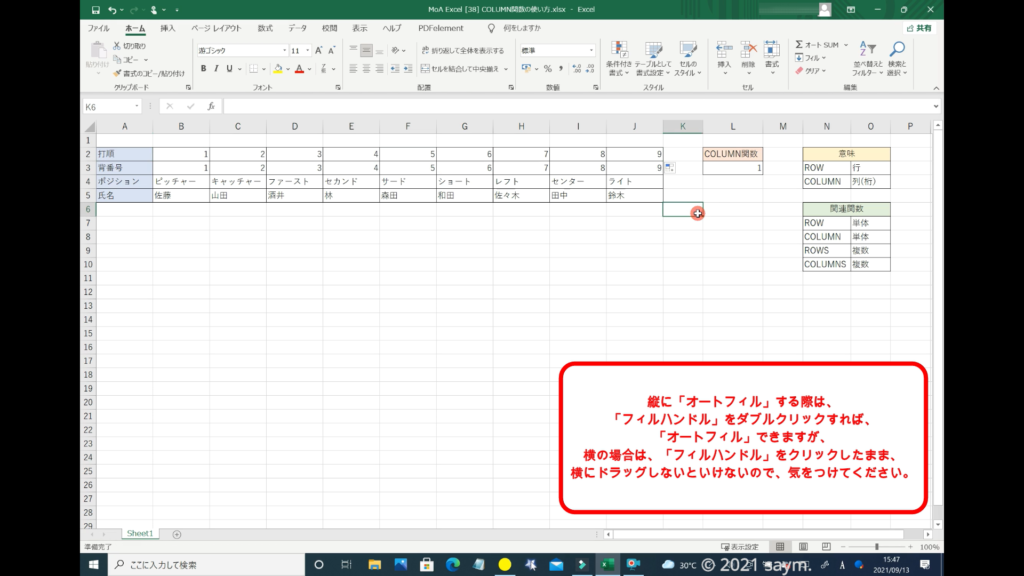This screenshot has width=1024, height=576.
Task: Click the increase font size icon
Action: (319, 50)
